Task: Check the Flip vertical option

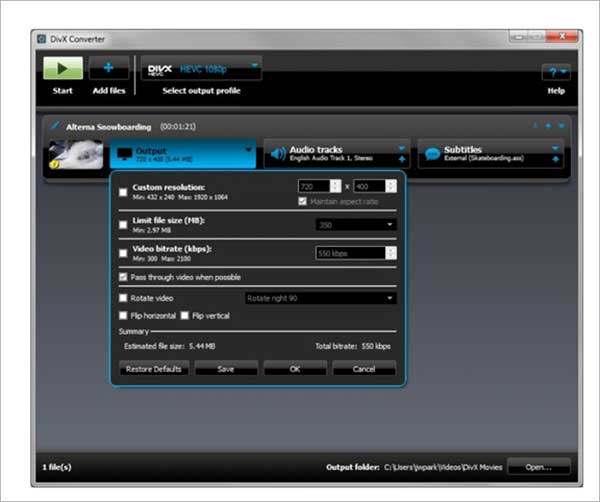Action: (x=185, y=315)
